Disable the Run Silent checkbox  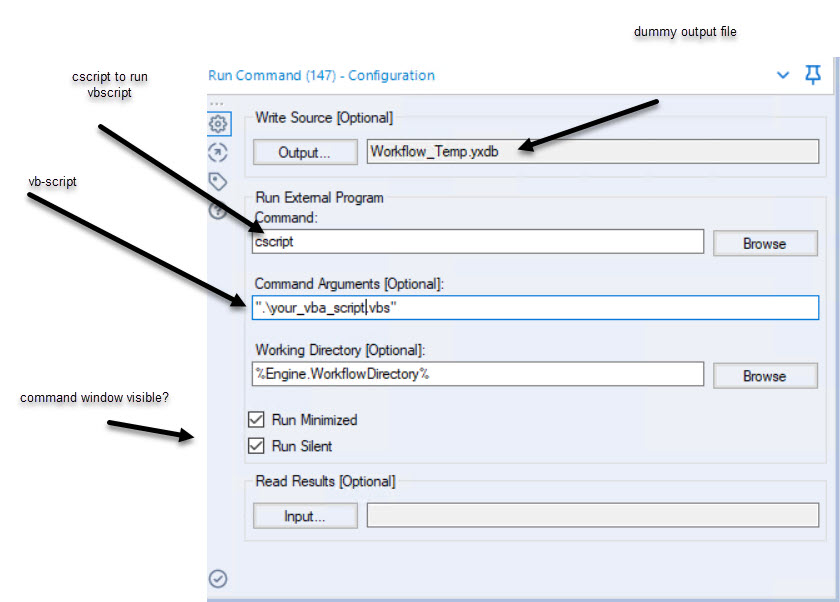point(257,446)
